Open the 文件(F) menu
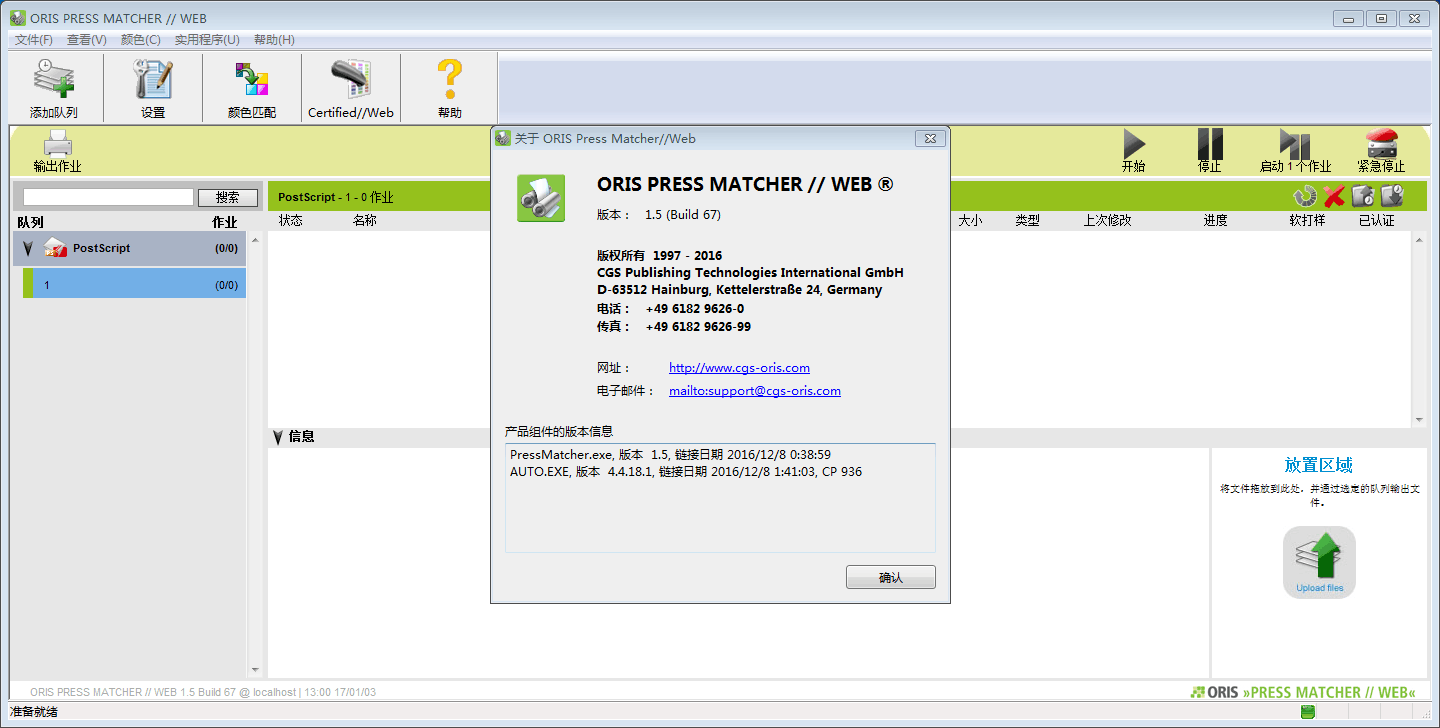 tap(34, 40)
